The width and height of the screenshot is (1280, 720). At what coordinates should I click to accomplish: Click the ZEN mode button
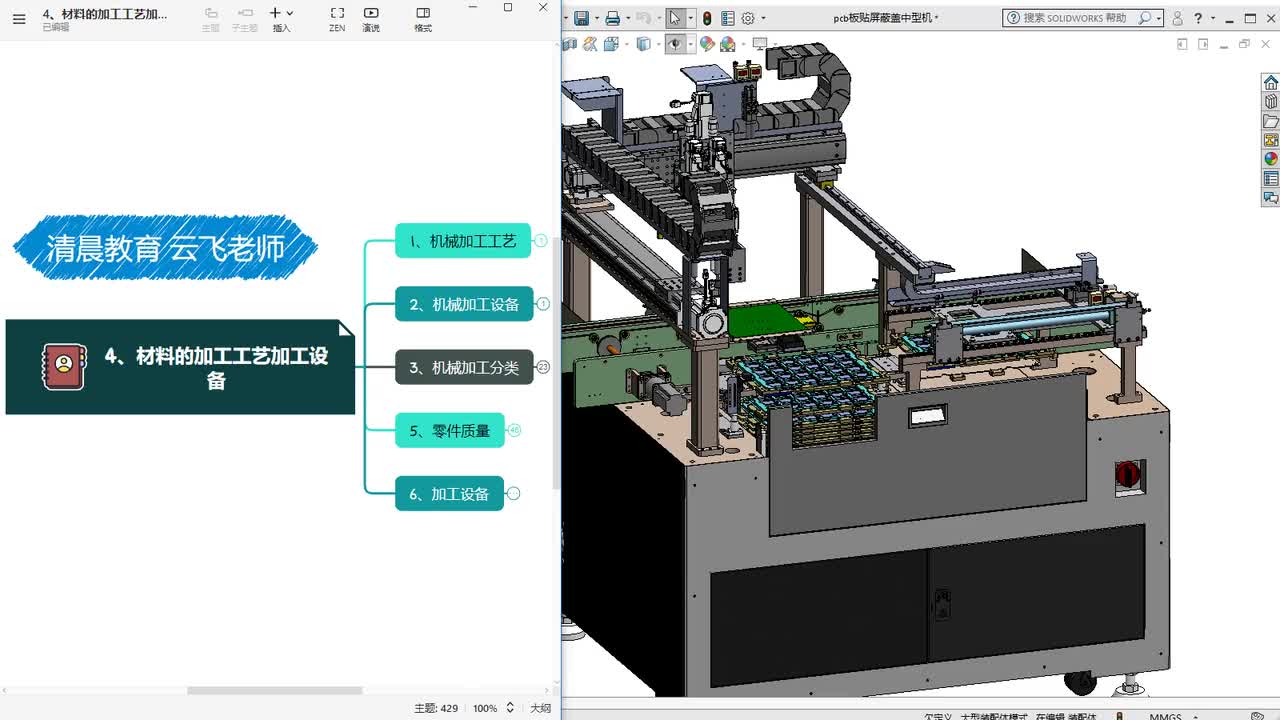point(337,19)
